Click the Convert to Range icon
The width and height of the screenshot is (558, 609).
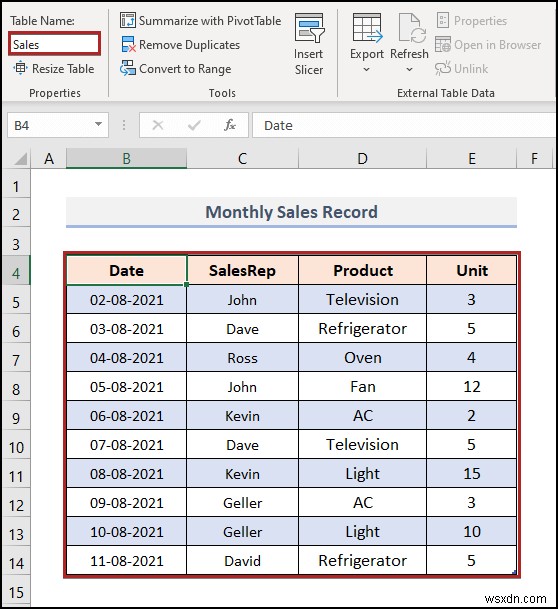pyautogui.click(x=128, y=68)
